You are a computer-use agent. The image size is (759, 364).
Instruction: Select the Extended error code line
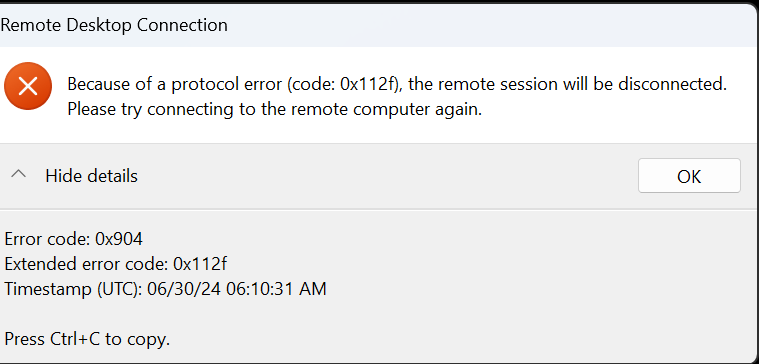[116, 264]
